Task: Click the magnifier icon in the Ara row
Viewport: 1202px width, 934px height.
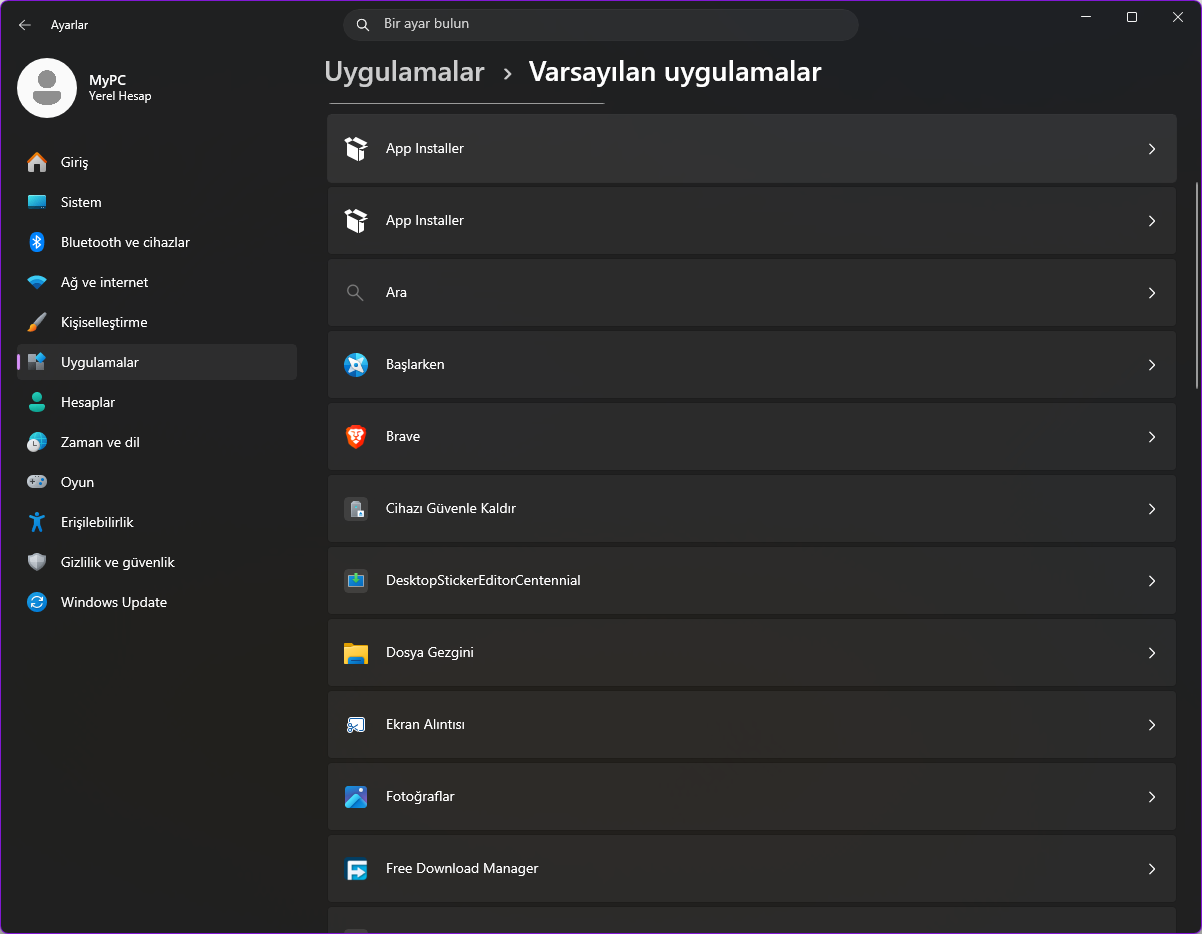Action: tap(355, 292)
